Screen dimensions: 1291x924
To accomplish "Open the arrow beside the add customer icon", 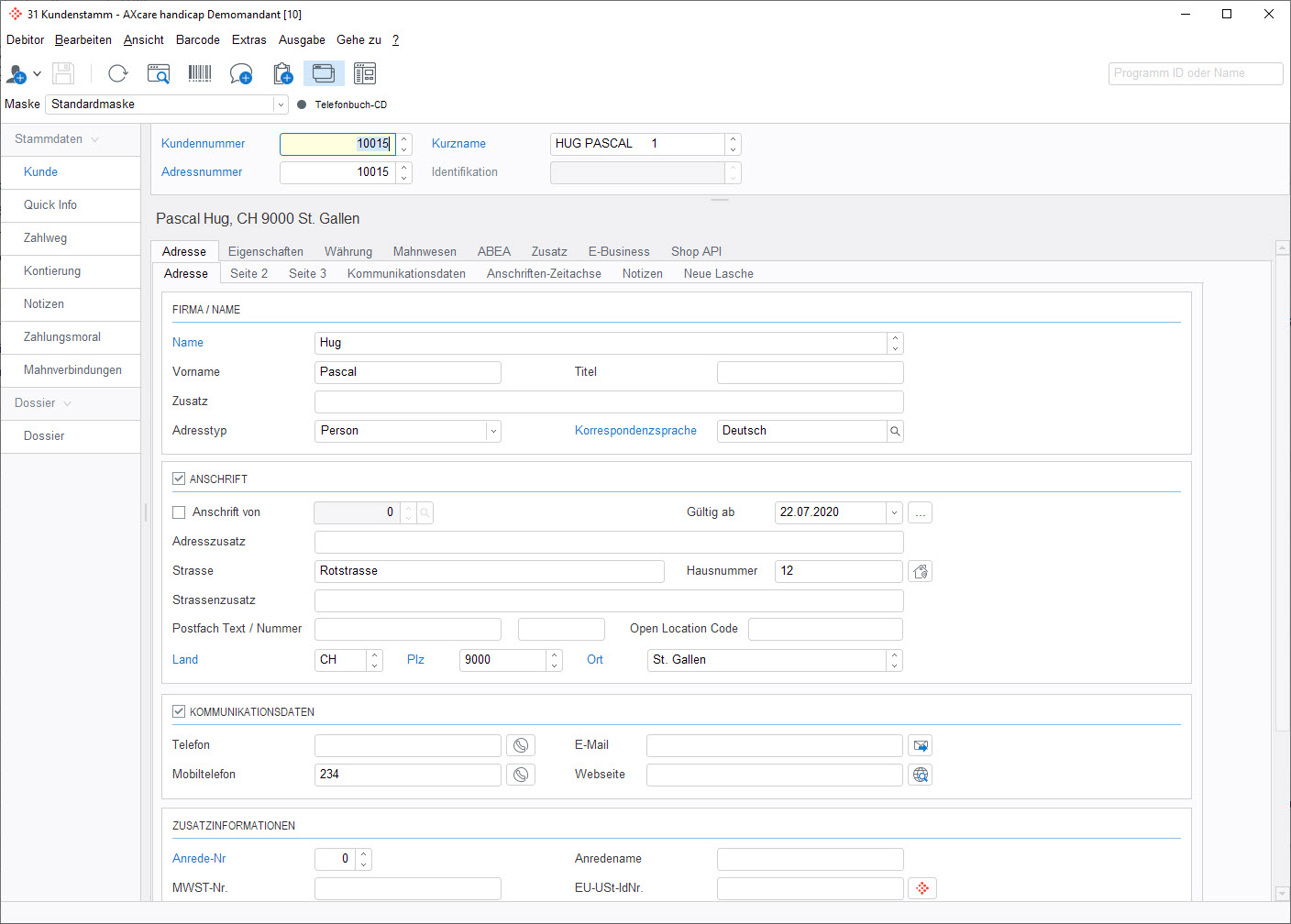I will [38, 73].
